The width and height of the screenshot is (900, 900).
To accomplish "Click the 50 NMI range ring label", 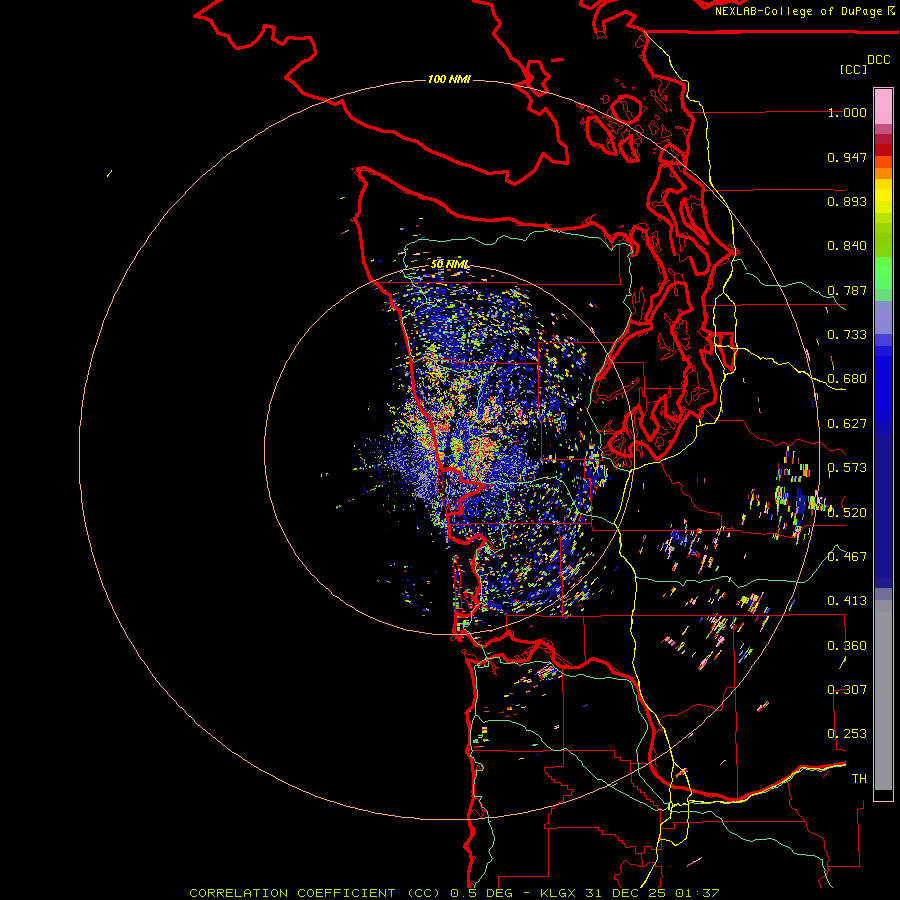I will pyautogui.click(x=449, y=264).
